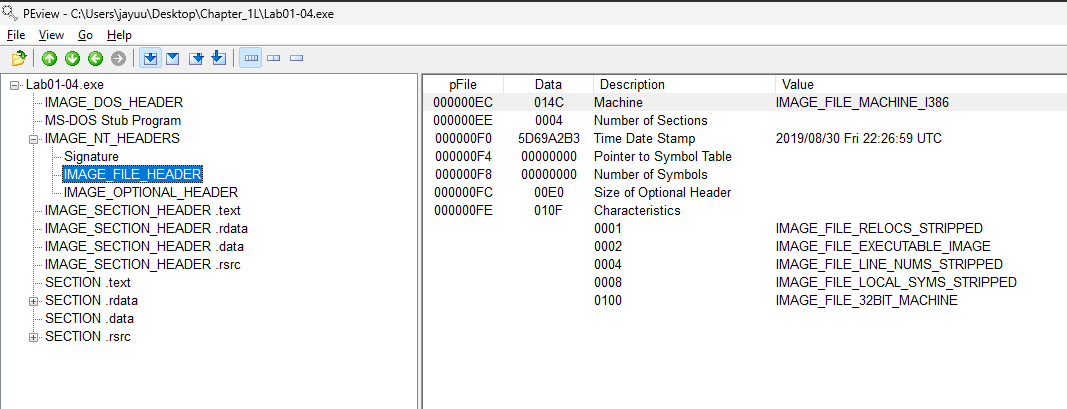Click the 2019/08/30 Fri 22:26:59 UTC value
The image size is (1067, 409).
tap(859, 139)
